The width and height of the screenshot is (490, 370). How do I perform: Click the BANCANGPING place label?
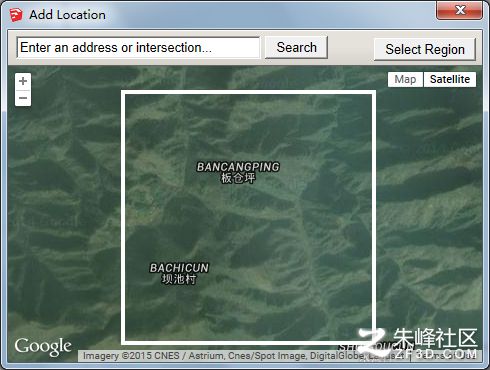[238, 167]
